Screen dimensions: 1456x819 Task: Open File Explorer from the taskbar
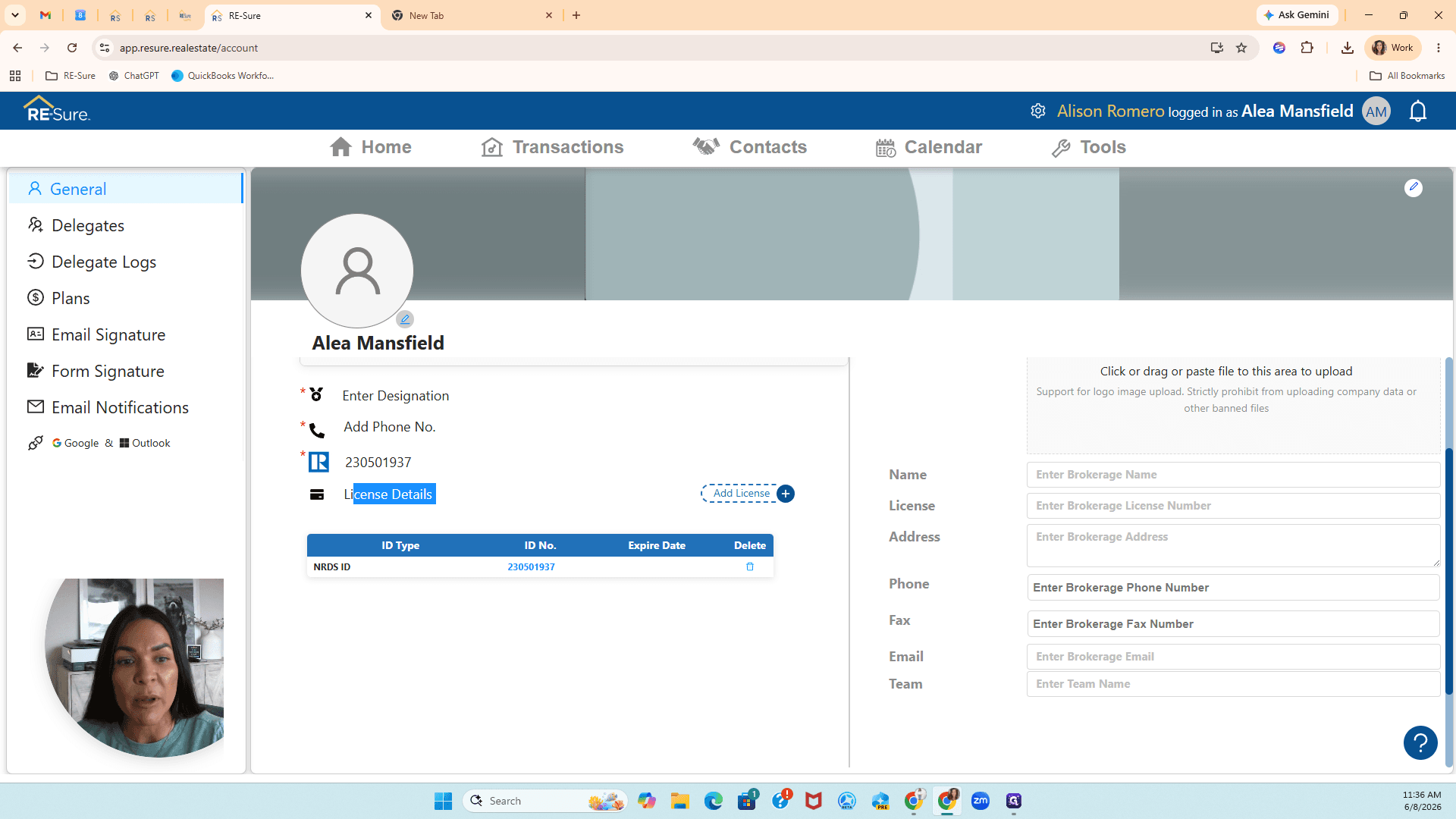pos(679,801)
